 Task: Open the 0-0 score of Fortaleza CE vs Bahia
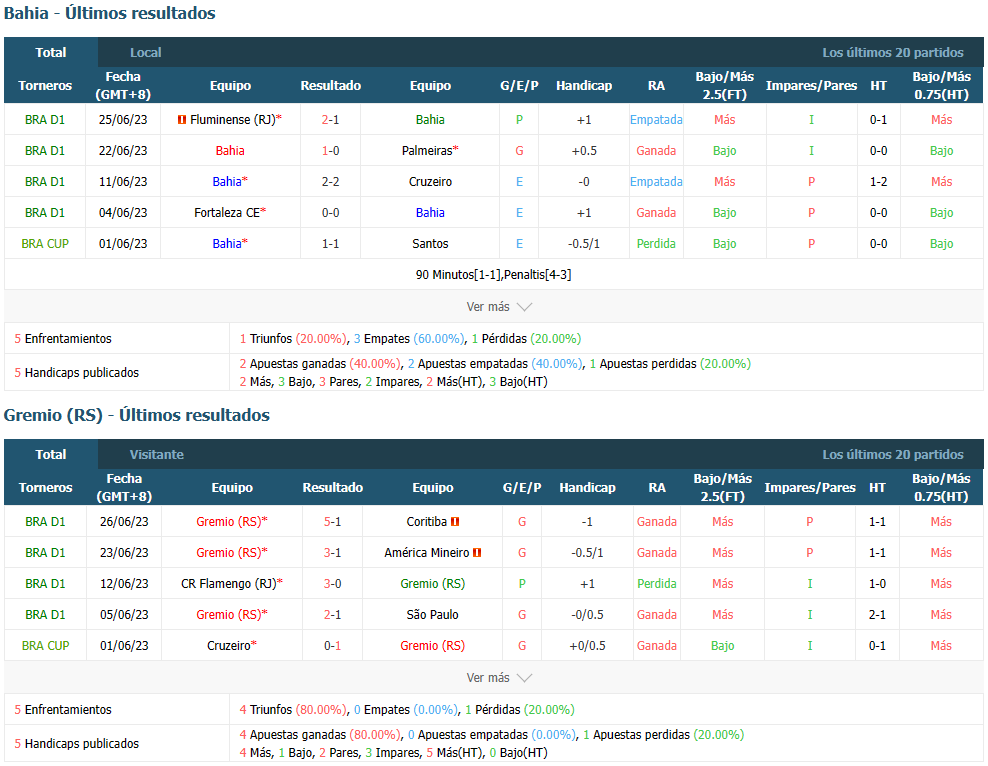[331, 213]
